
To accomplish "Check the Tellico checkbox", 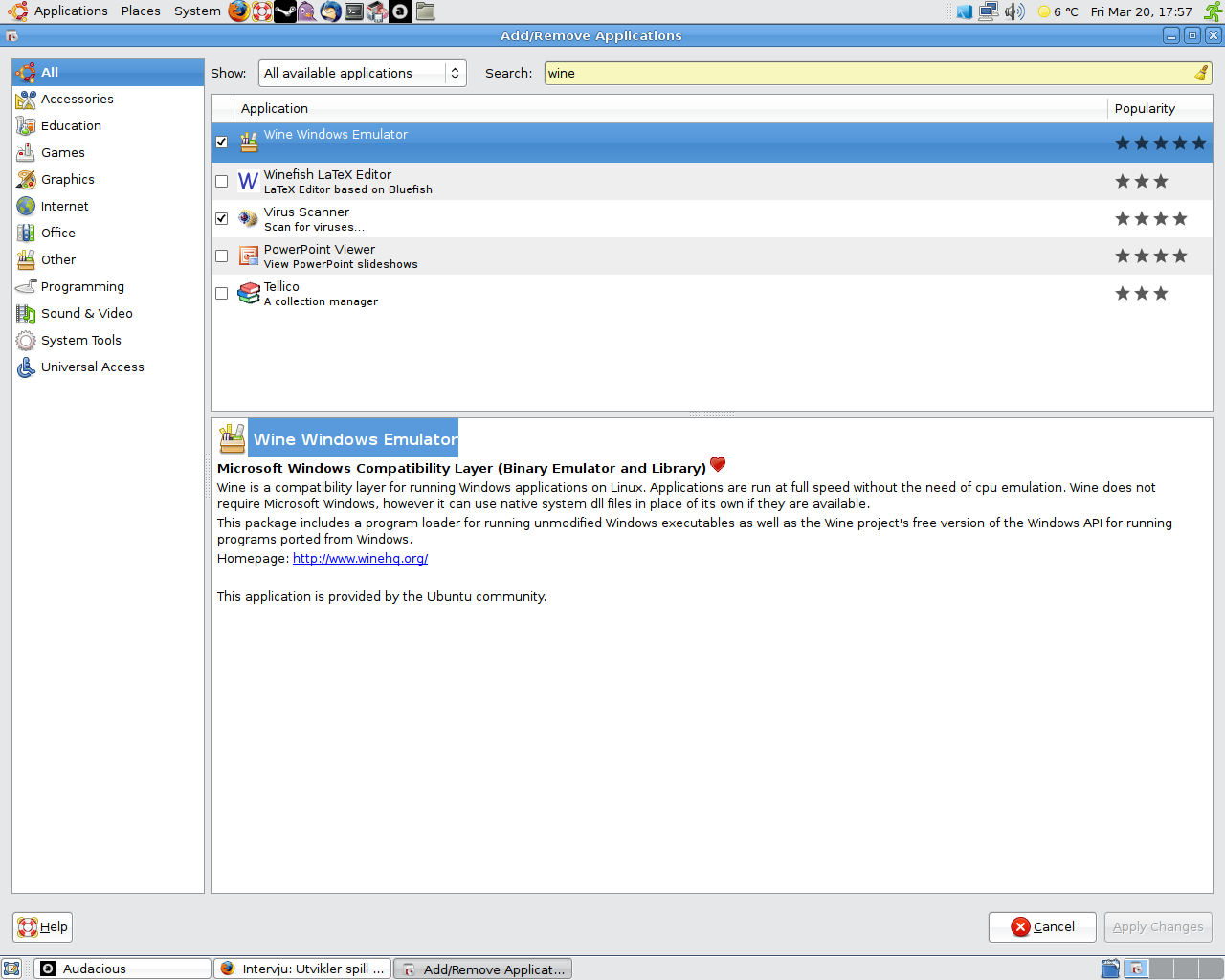I will [x=221, y=293].
